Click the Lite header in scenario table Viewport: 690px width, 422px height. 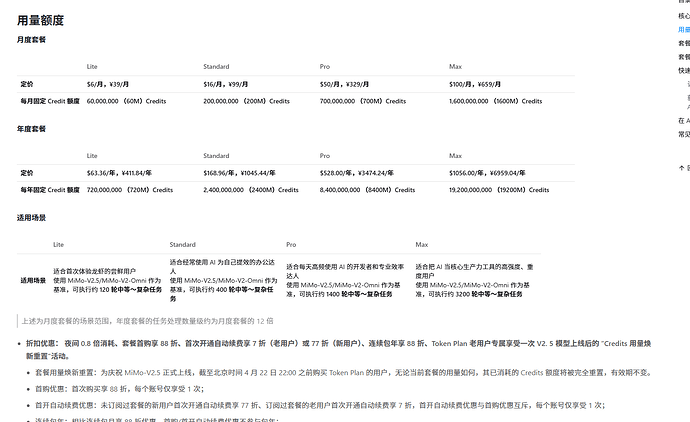point(59,245)
